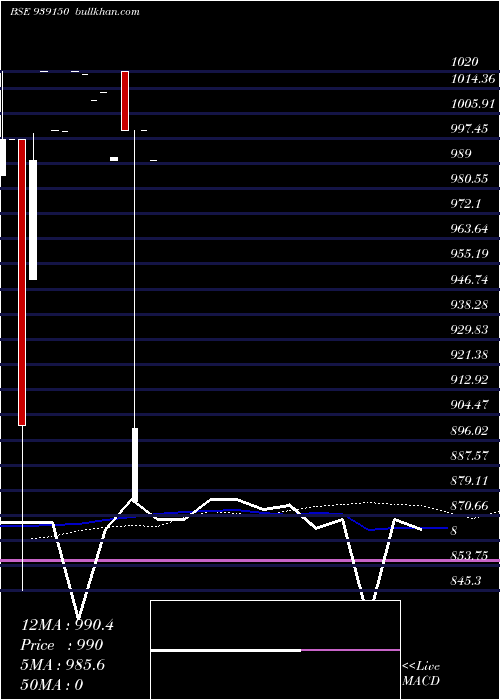
Task: Click the 904.47 price axis label
Action: pyautogui.click(x=469, y=405)
